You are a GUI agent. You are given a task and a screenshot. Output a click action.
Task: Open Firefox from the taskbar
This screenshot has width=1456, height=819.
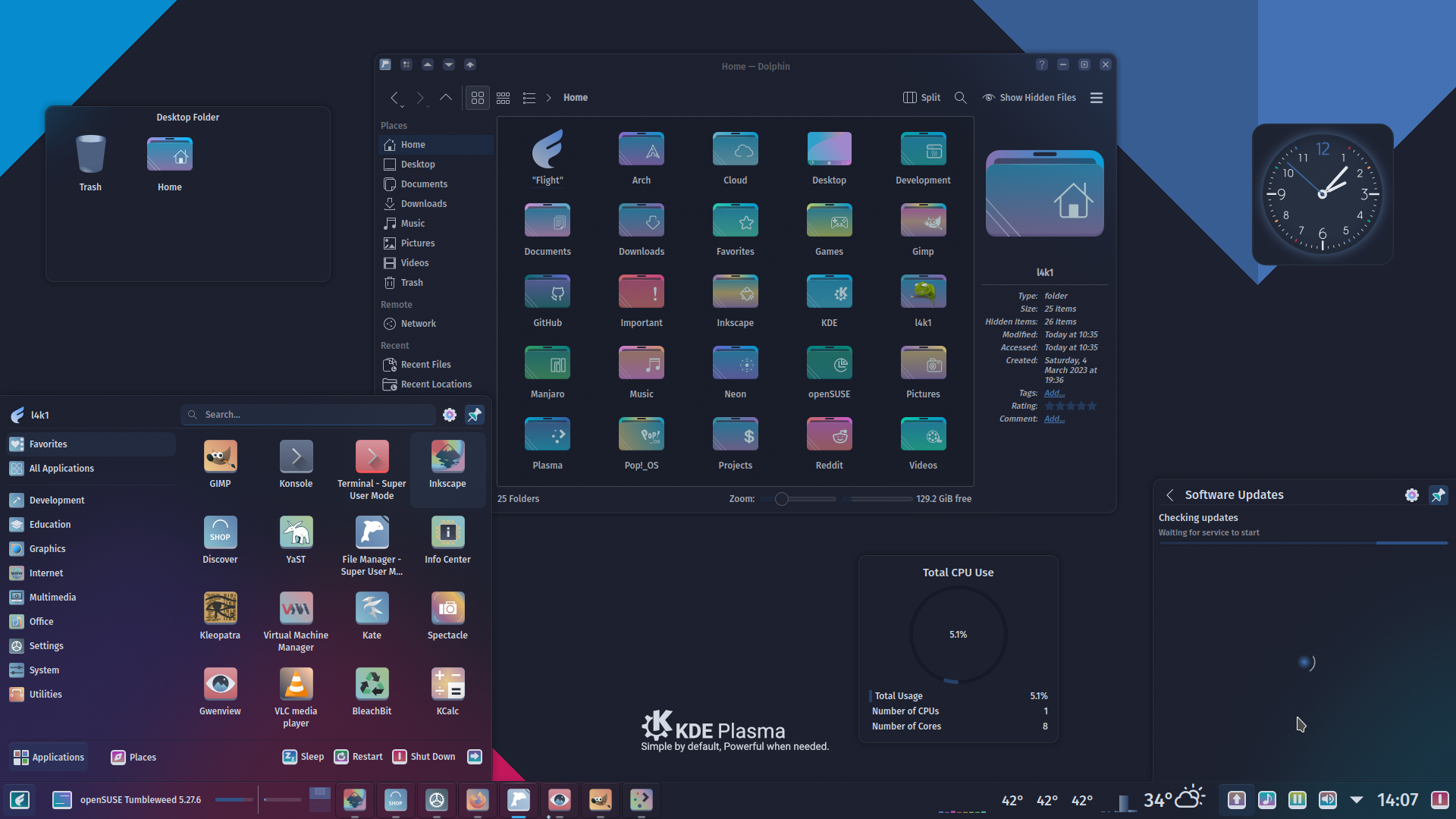(x=477, y=799)
